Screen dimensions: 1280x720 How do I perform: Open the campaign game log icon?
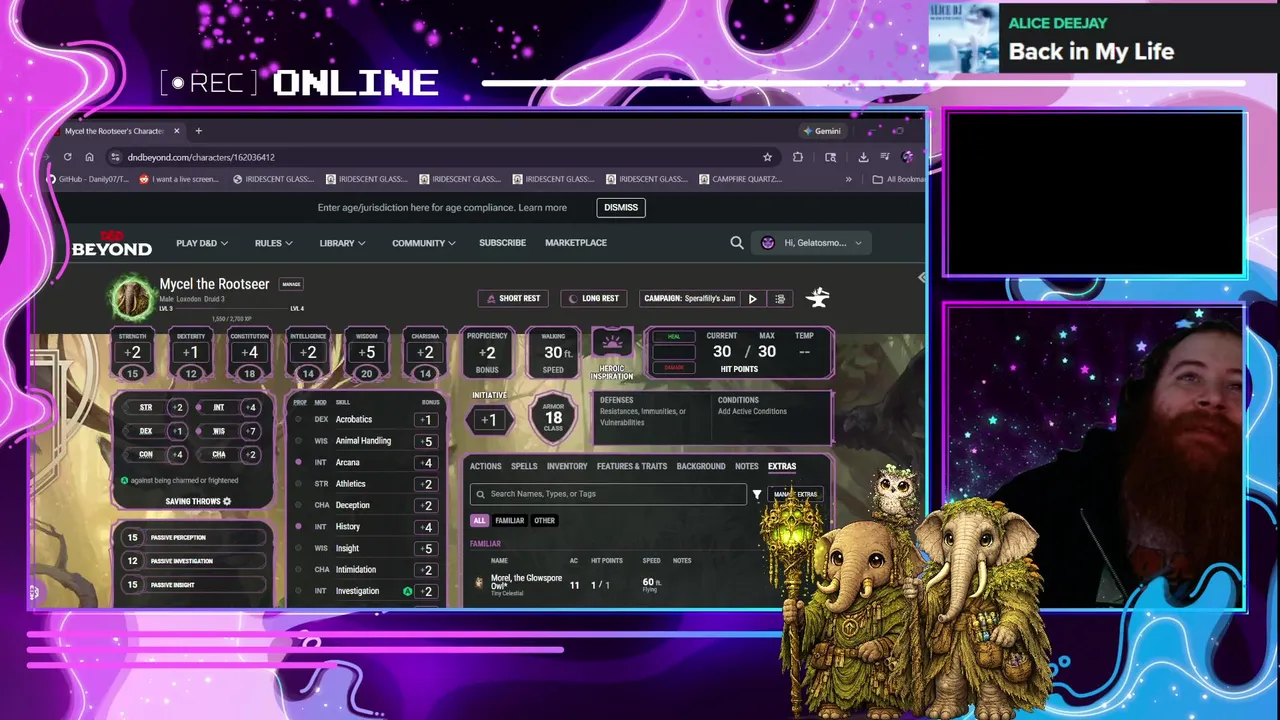click(x=780, y=298)
